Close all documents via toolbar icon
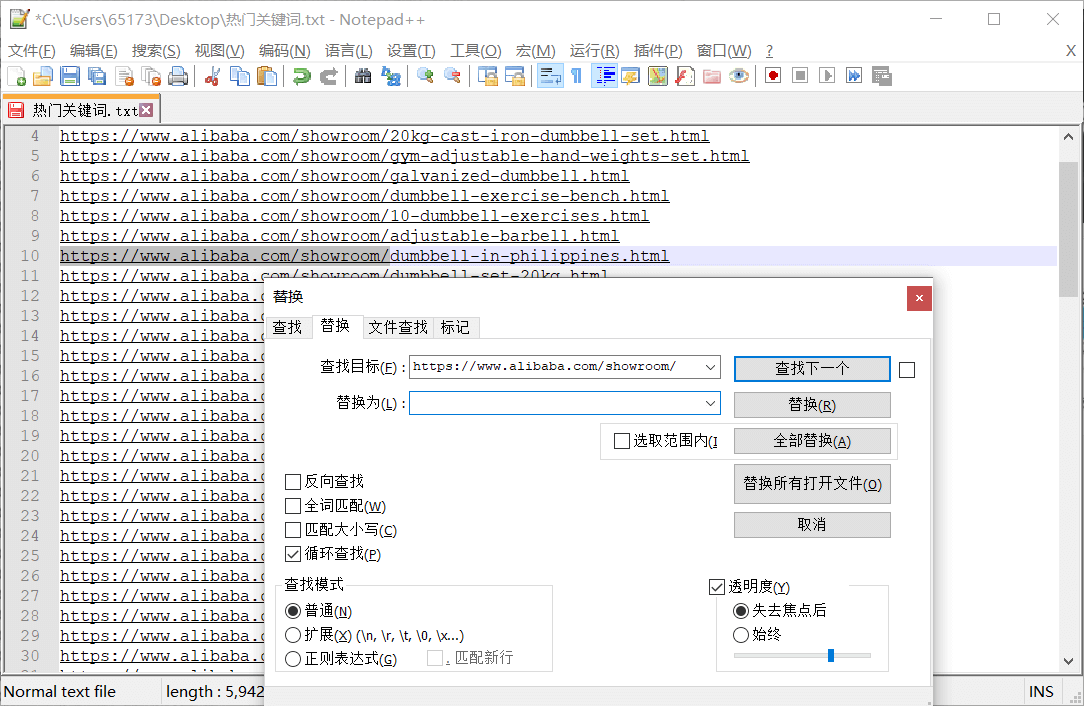The width and height of the screenshot is (1084, 706). point(151,76)
